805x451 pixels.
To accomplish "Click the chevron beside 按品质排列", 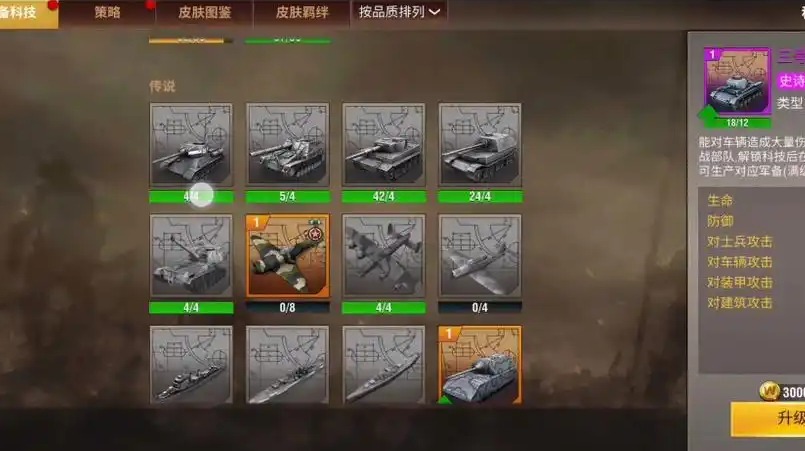I will [x=434, y=12].
